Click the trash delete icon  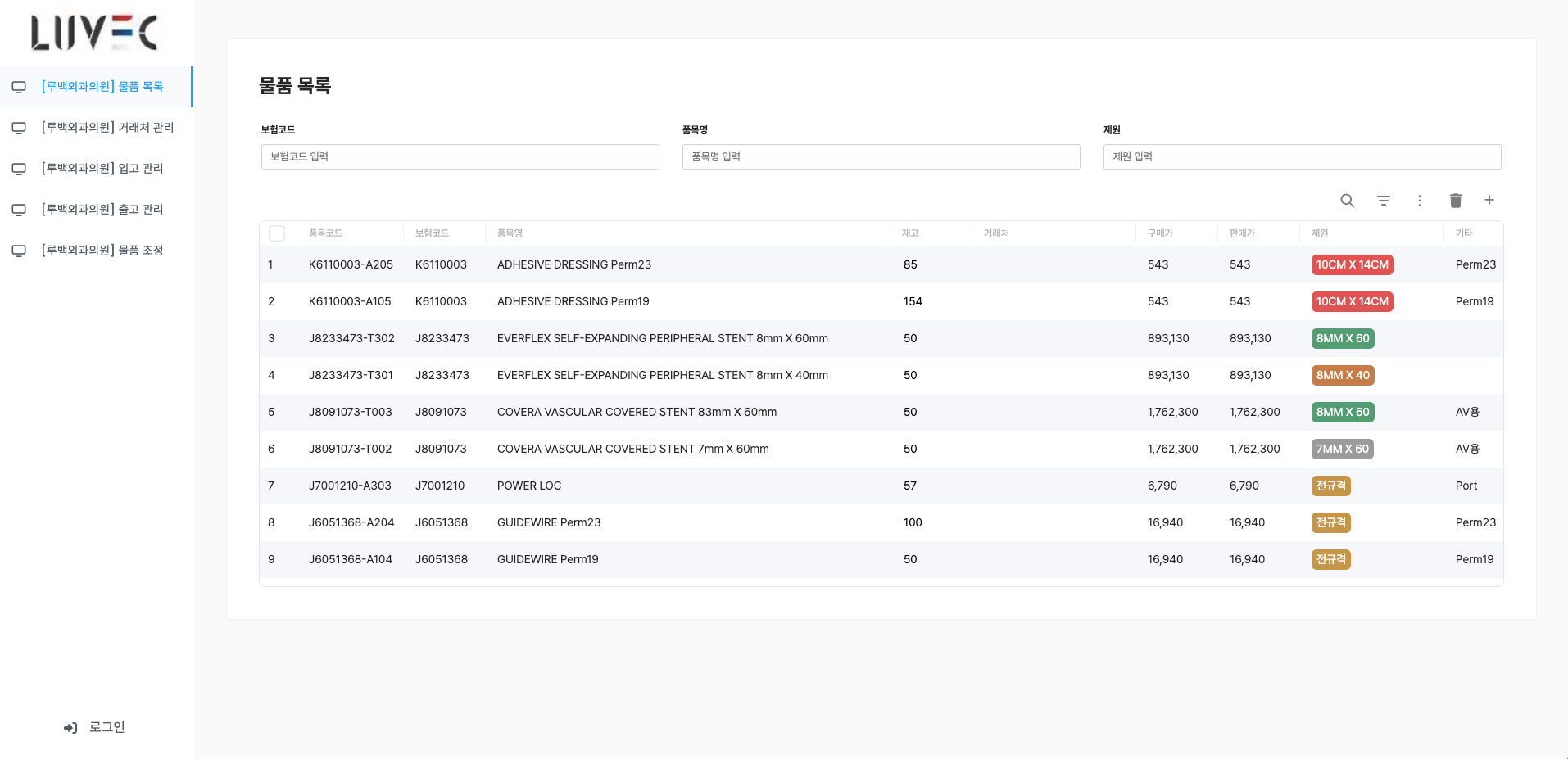[1455, 201]
